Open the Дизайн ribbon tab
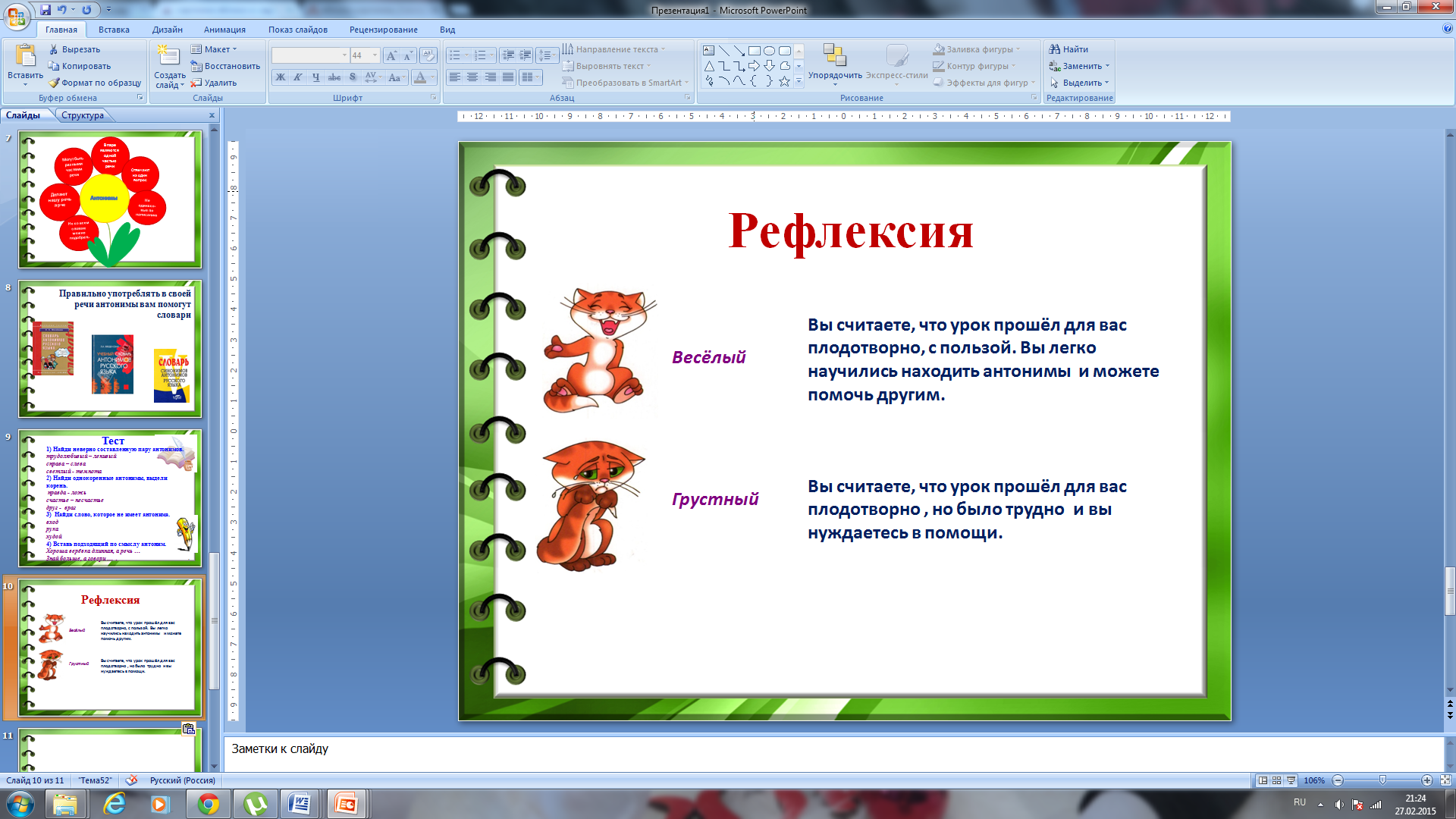1456x819 pixels. 167,30
